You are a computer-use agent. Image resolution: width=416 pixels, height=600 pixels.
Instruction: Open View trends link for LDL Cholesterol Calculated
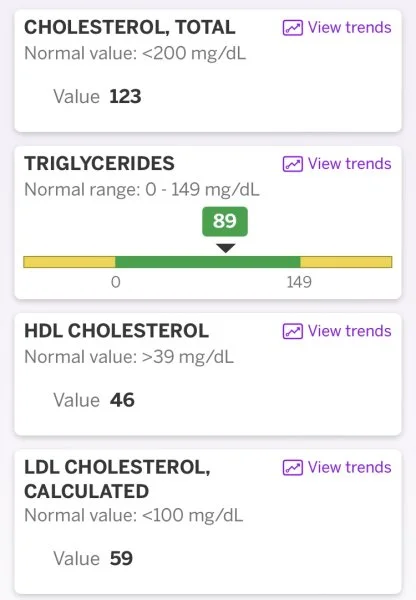[337, 467]
